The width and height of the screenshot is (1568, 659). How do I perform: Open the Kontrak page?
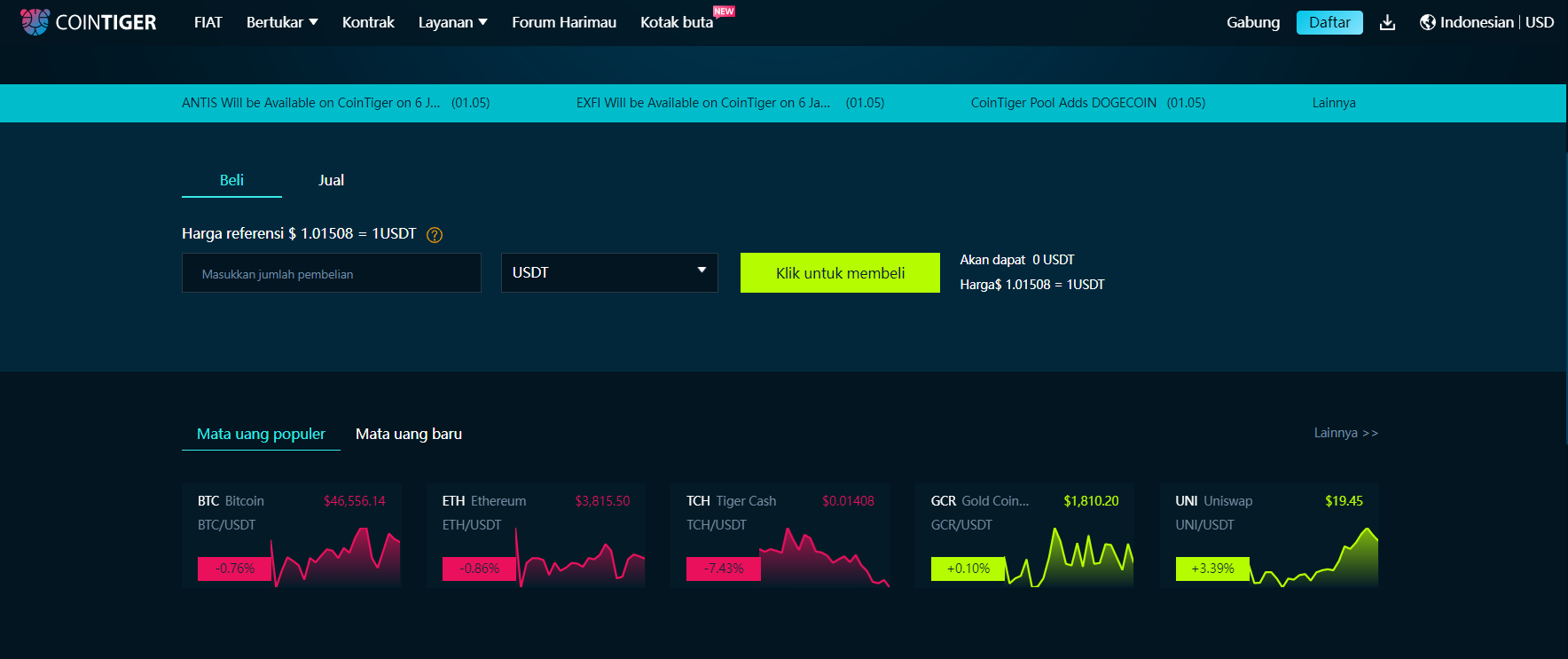(368, 22)
